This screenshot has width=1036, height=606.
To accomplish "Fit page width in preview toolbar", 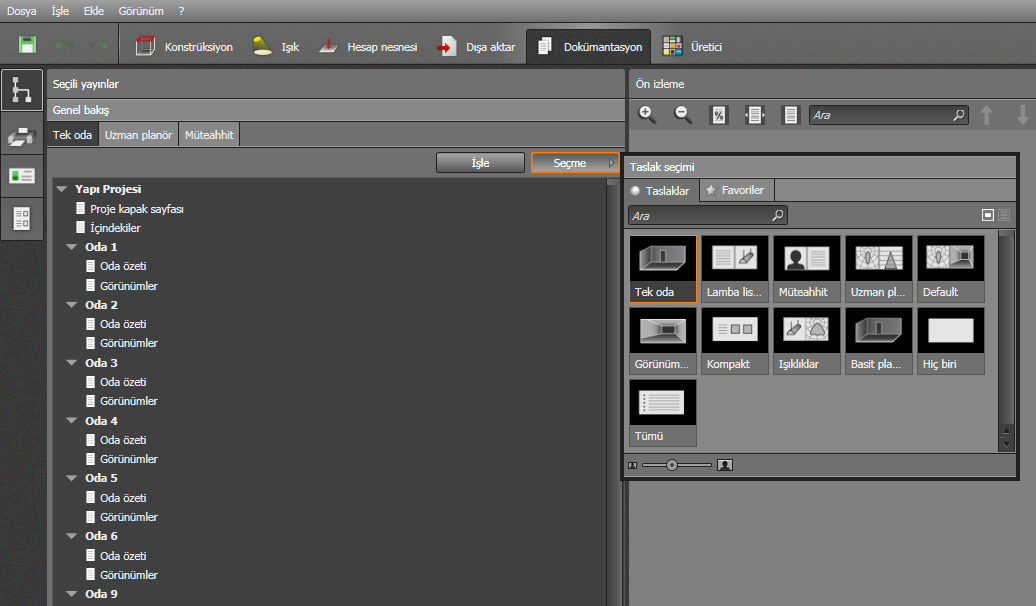I will [754, 115].
